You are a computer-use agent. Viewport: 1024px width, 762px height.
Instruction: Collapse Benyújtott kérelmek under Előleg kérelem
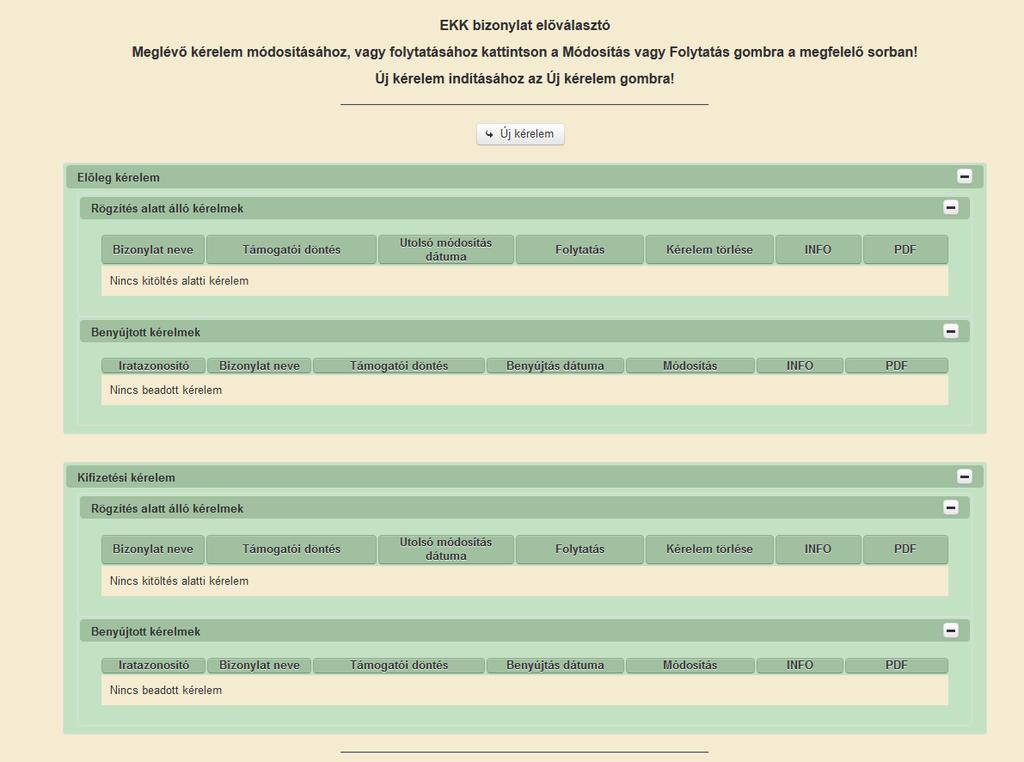point(950,331)
